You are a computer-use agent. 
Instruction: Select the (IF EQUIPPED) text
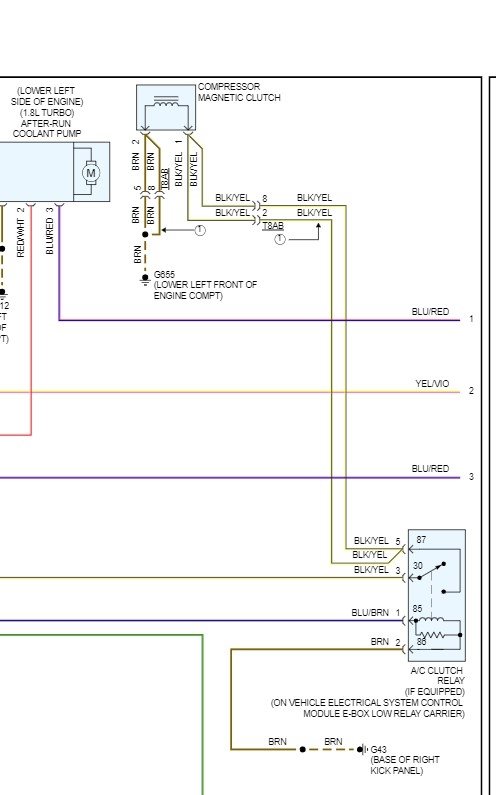point(435,692)
